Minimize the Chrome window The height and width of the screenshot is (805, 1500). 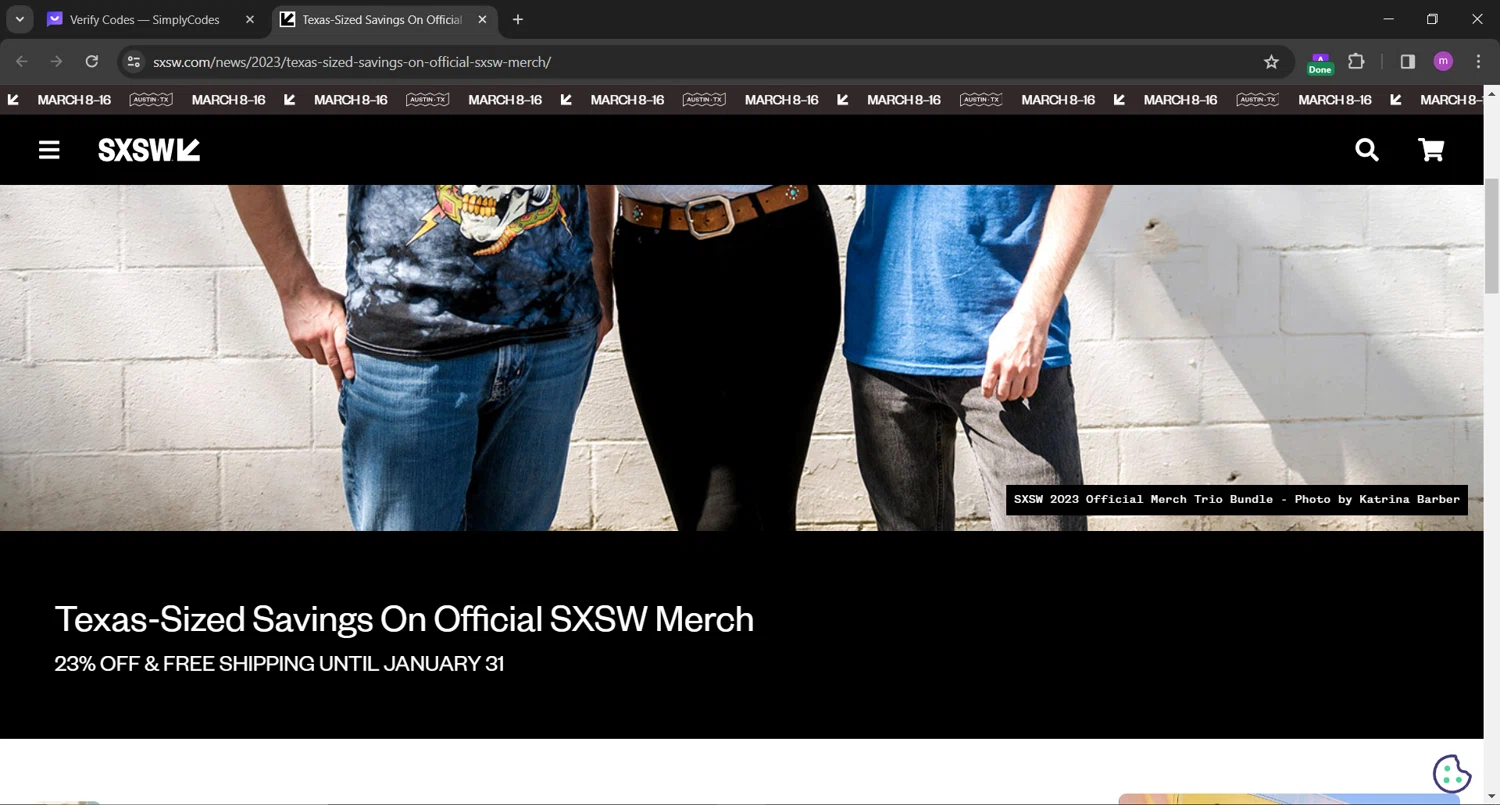[x=1388, y=19]
